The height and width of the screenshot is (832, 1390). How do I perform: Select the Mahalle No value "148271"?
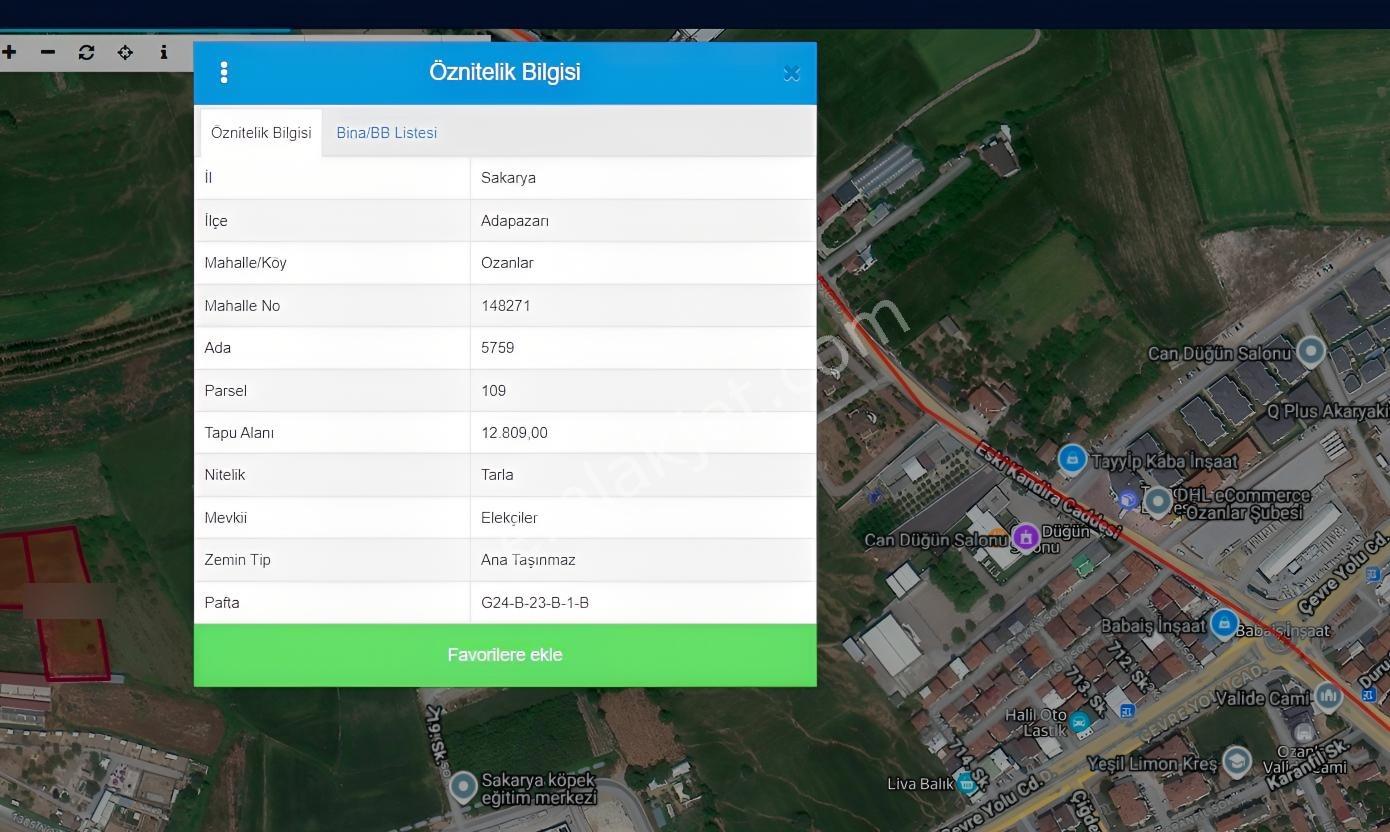(x=506, y=306)
